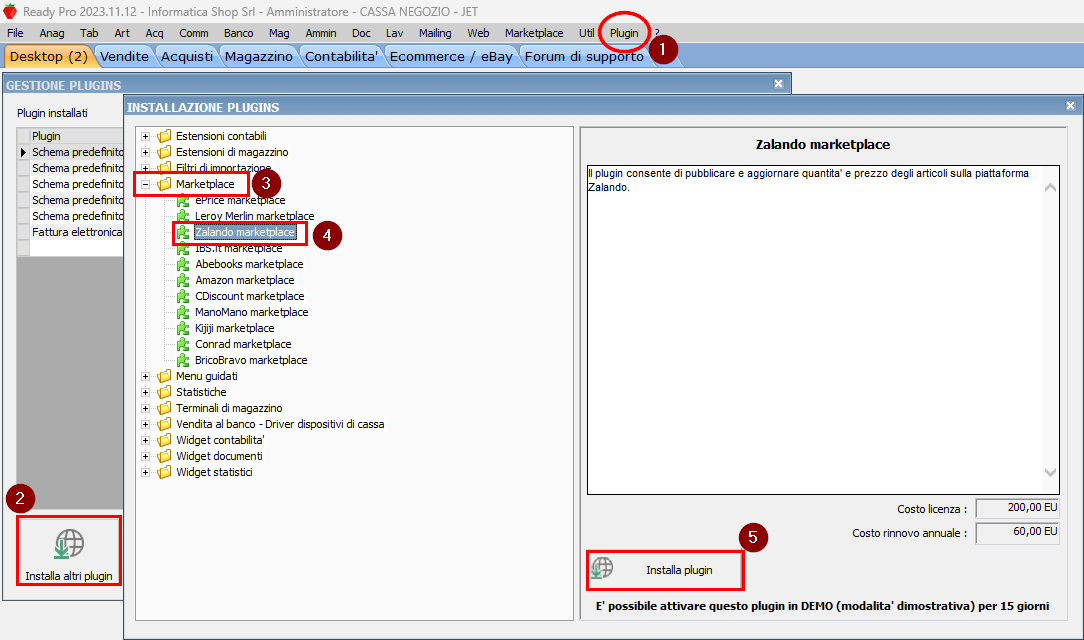Screen dimensions: 1084x640
Task: Open the Desktop (2) tab
Action: (x=48, y=57)
